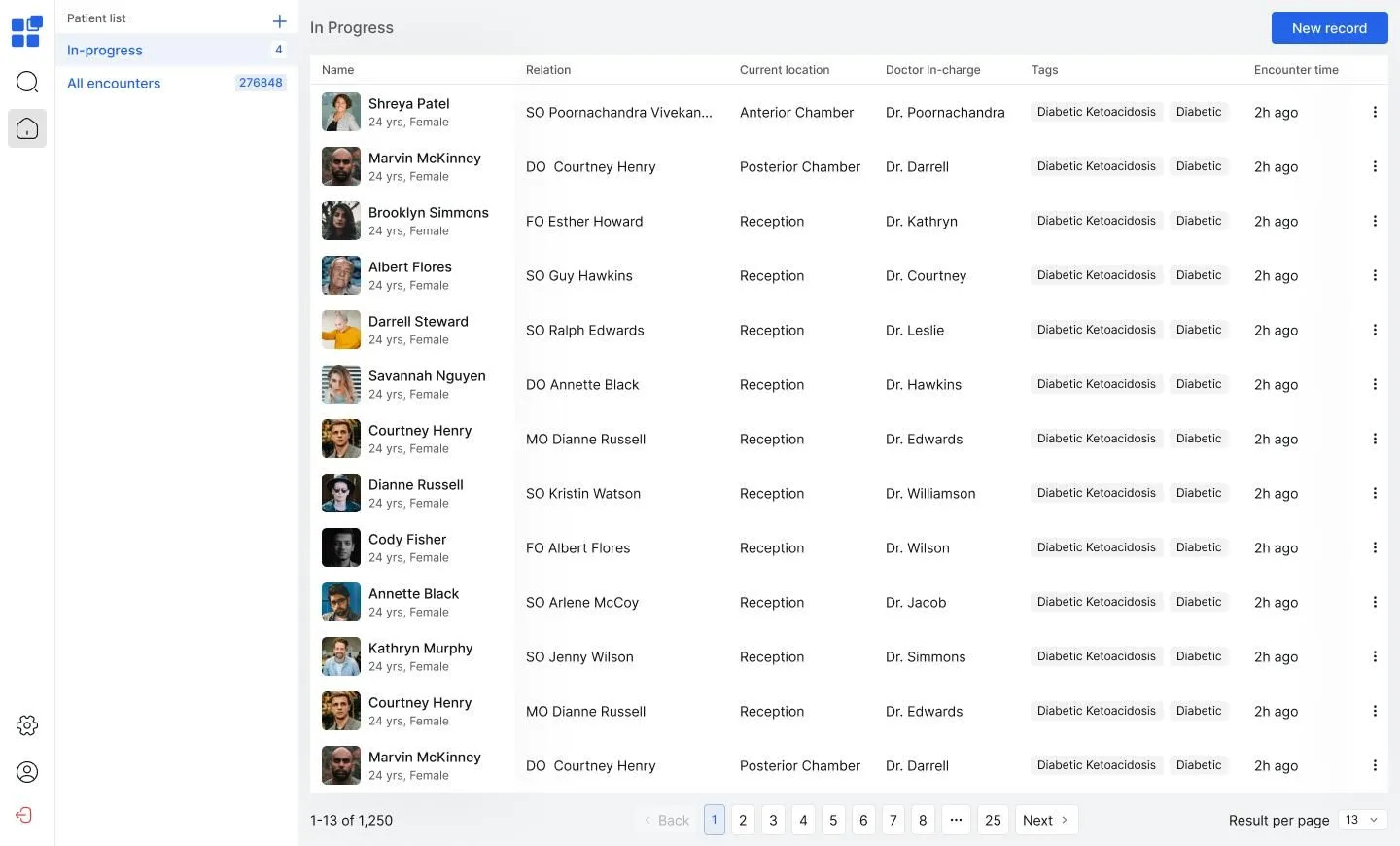
Task: Jump to page 25 in pagination
Action: (x=993, y=820)
